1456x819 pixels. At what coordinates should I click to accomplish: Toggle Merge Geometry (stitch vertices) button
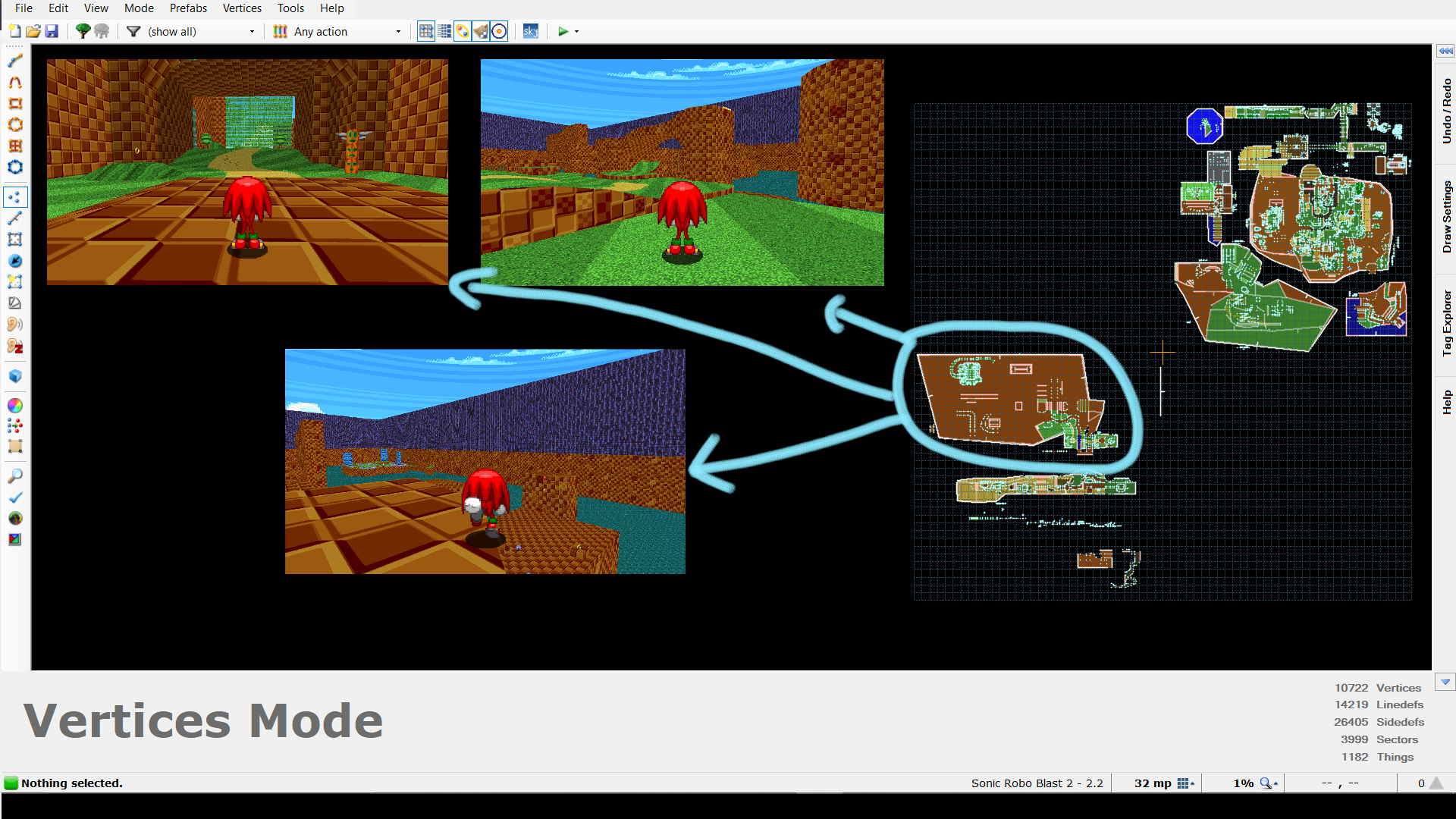pyautogui.click(x=463, y=31)
